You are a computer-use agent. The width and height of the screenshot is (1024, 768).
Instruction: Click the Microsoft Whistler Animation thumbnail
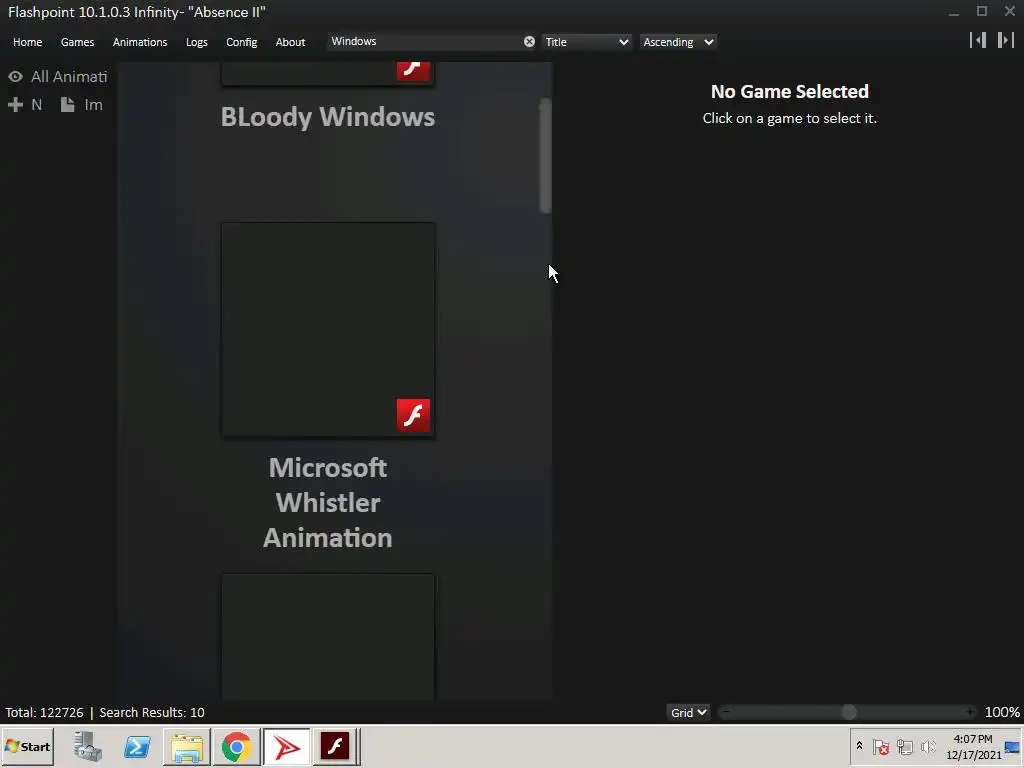(x=328, y=330)
